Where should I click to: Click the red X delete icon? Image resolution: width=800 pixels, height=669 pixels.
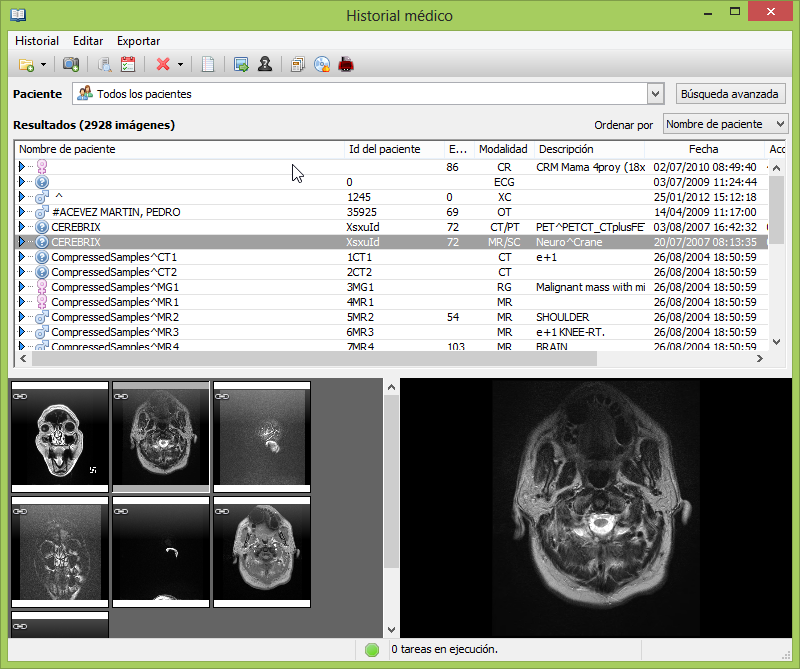coord(163,64)
